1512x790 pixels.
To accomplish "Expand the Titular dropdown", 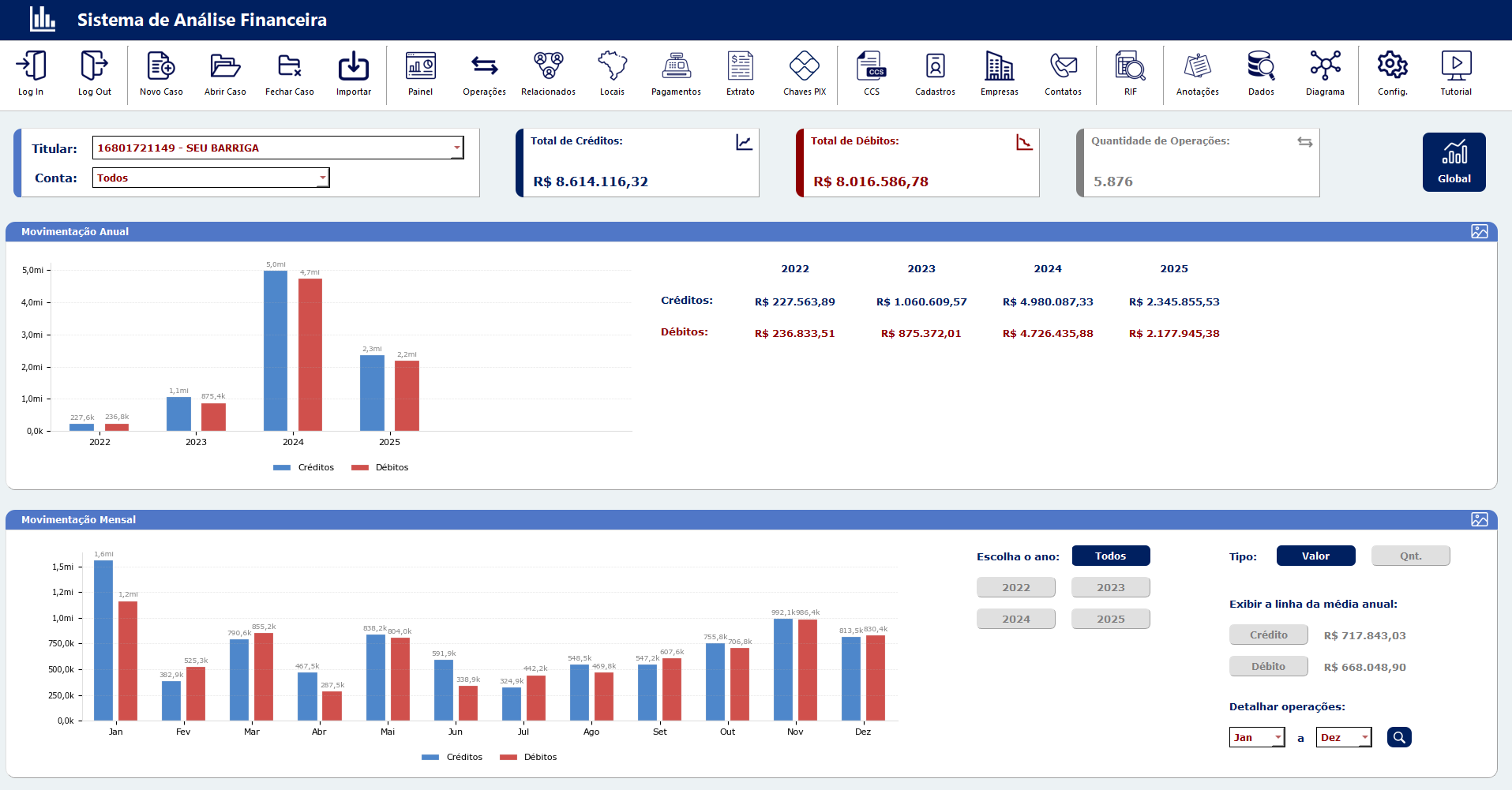I will [x=456, y=148].
